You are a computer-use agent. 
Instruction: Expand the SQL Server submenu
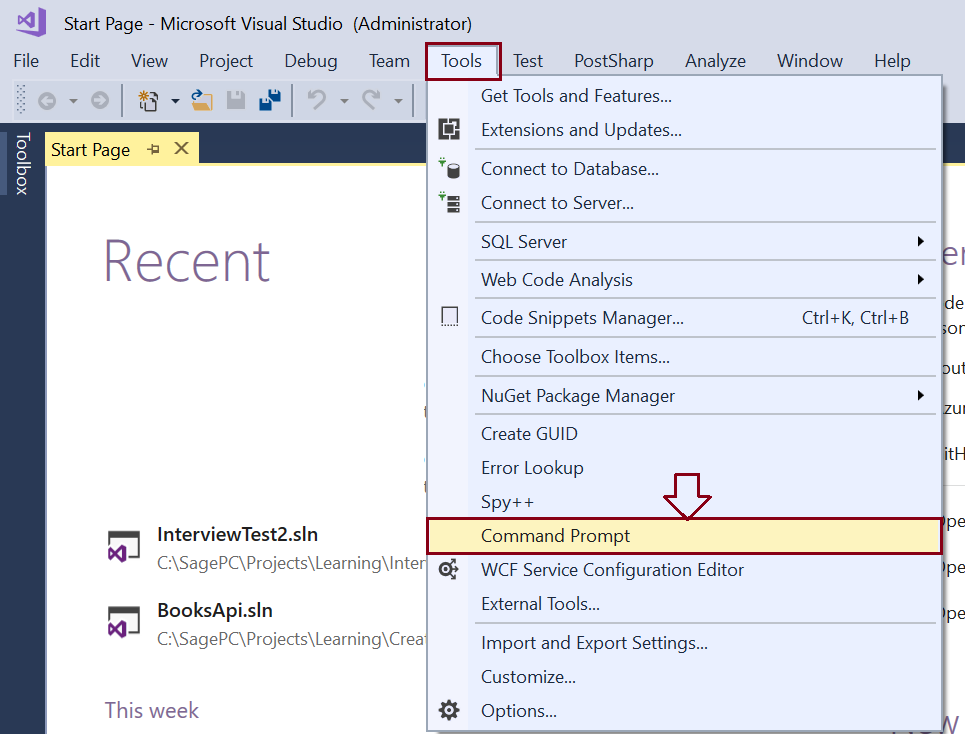pos(921,241)
